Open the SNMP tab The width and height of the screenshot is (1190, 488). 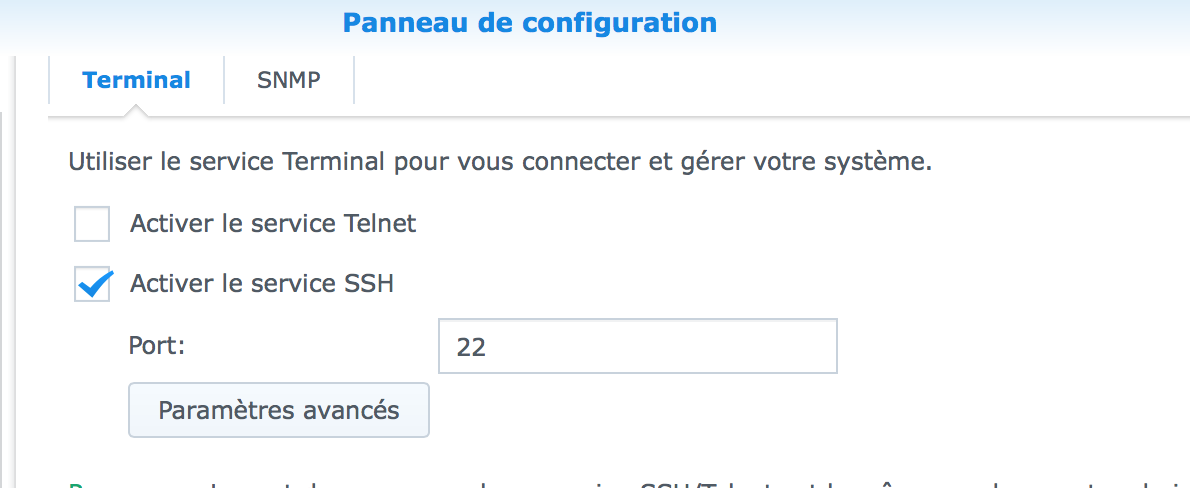click(x=288, y=80)
